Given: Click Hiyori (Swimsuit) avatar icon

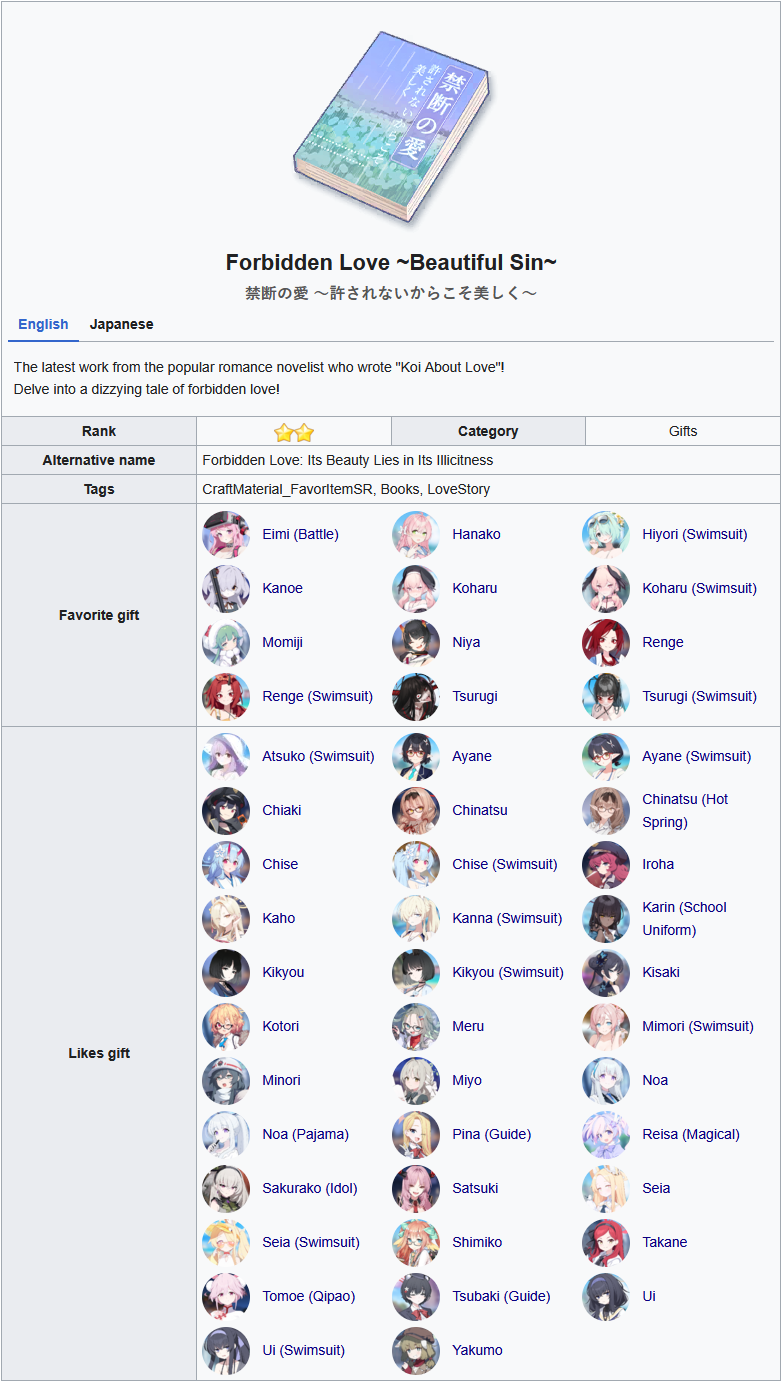Looking at the screenshot, I should (x=606, y=535).
